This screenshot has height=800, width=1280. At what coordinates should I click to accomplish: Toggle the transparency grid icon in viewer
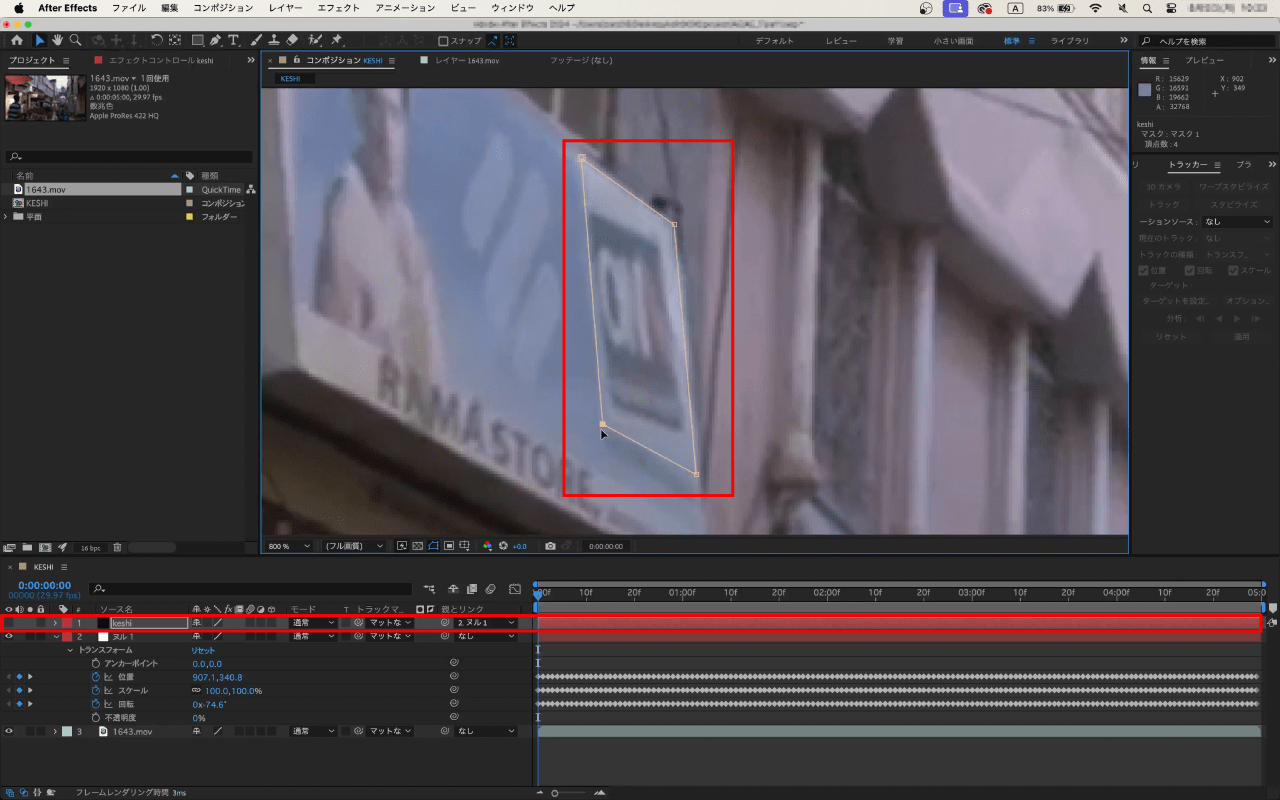418,546
